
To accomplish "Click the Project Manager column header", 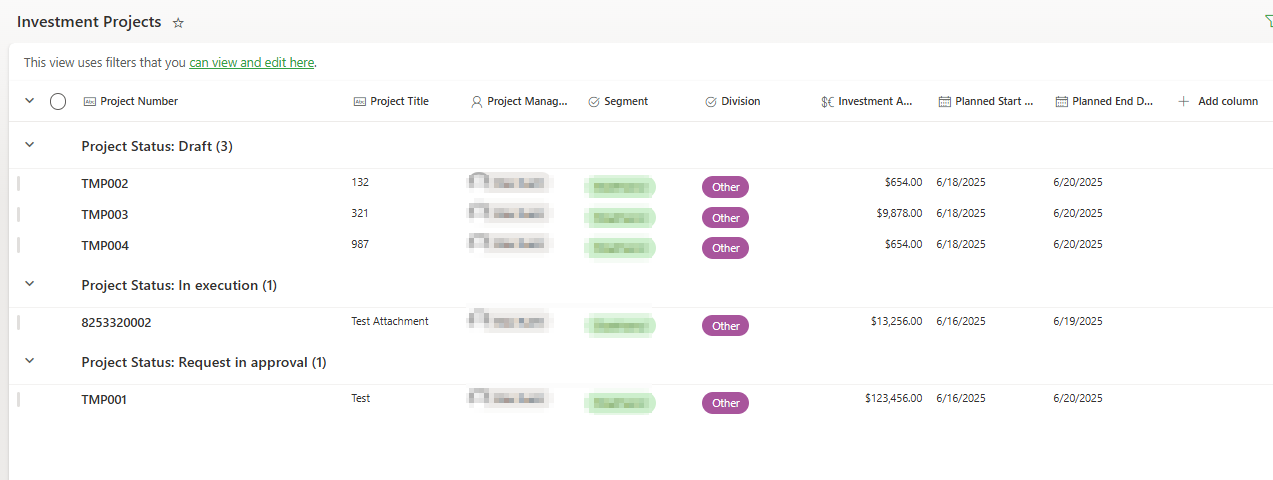I will [x=526, y=101].
